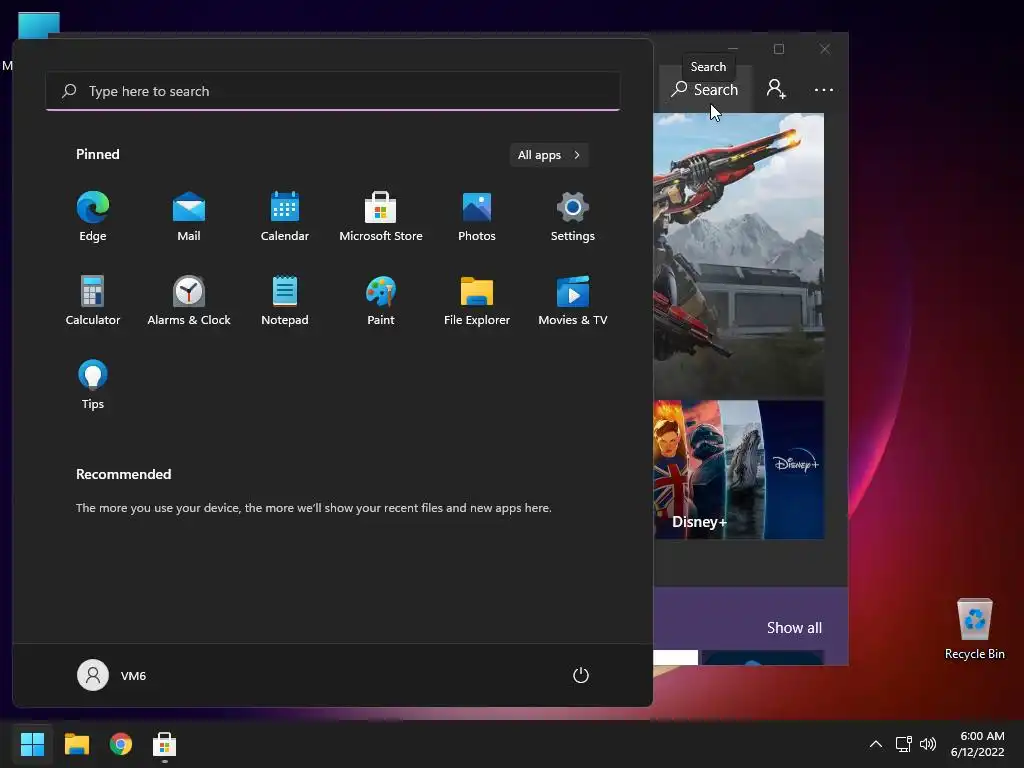Click the Pinned section heading
This screenshot has width=1024, height=768.
pos(98,154)
